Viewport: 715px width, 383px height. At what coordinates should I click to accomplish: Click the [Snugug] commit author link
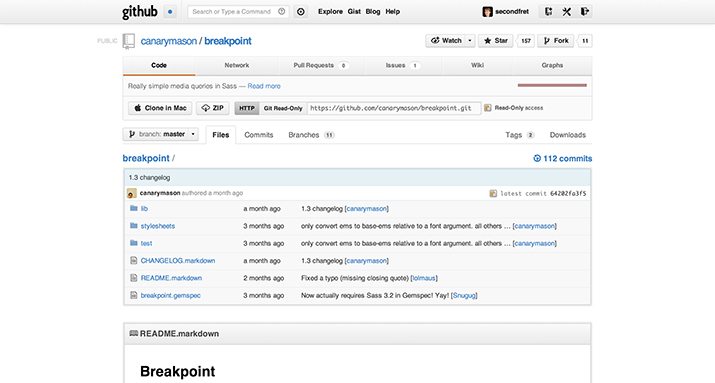(464, 295)
